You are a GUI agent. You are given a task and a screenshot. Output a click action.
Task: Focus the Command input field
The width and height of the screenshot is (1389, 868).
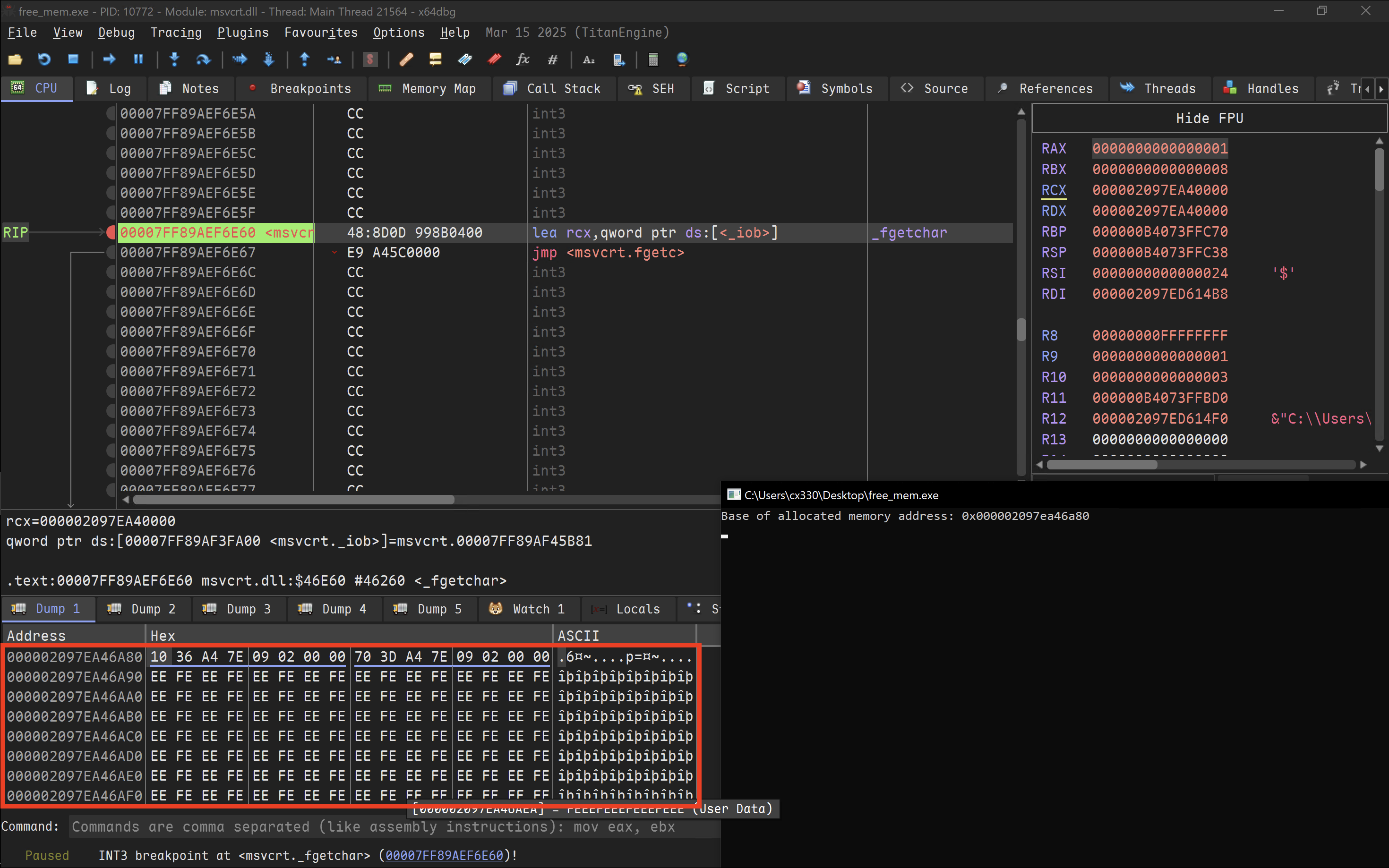click(394, 826)
